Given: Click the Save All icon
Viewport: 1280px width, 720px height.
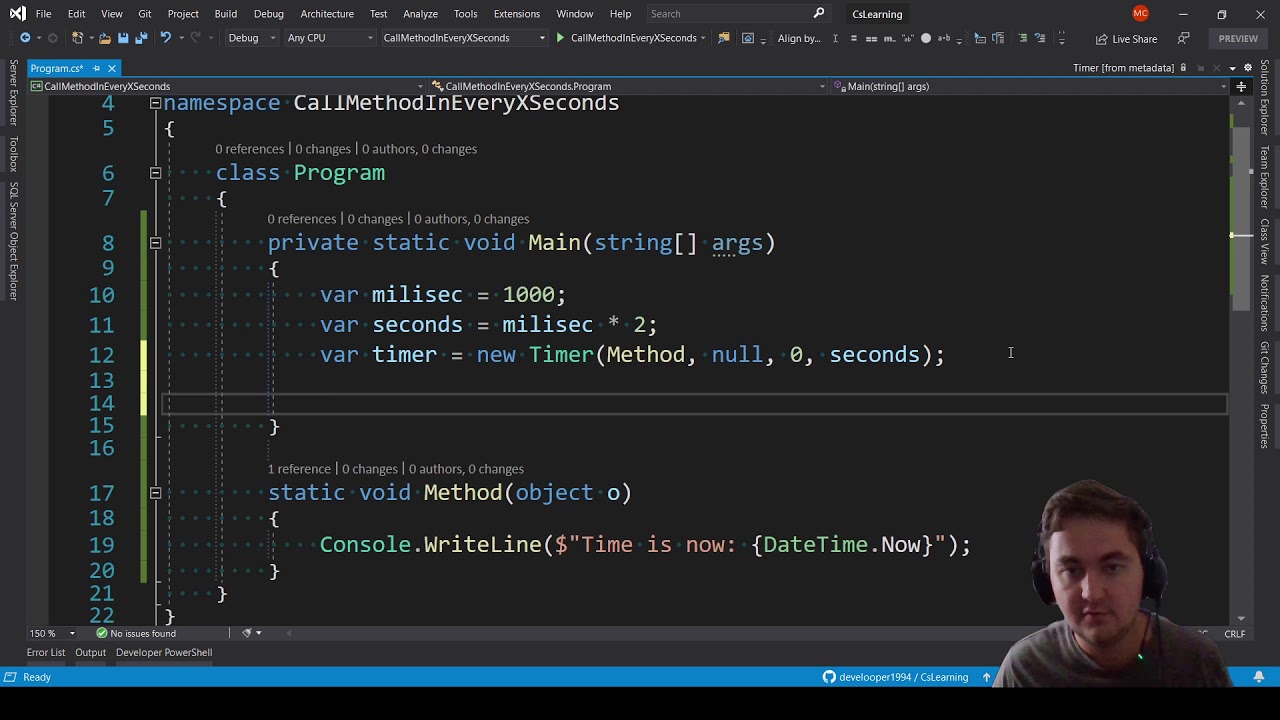Looking at the screenshot, I should (x=141, y=38).
